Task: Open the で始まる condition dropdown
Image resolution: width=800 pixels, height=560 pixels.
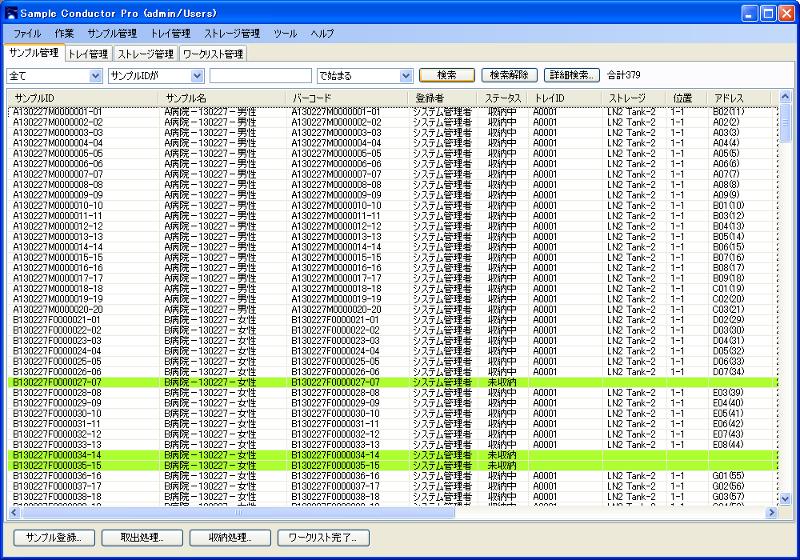Action: click(405, 75)
